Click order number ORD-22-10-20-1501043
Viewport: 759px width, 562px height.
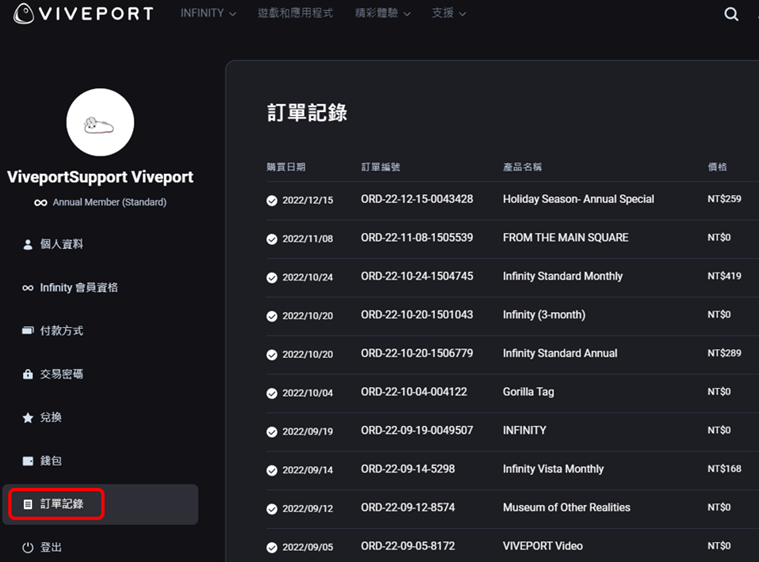coord(417,315)
